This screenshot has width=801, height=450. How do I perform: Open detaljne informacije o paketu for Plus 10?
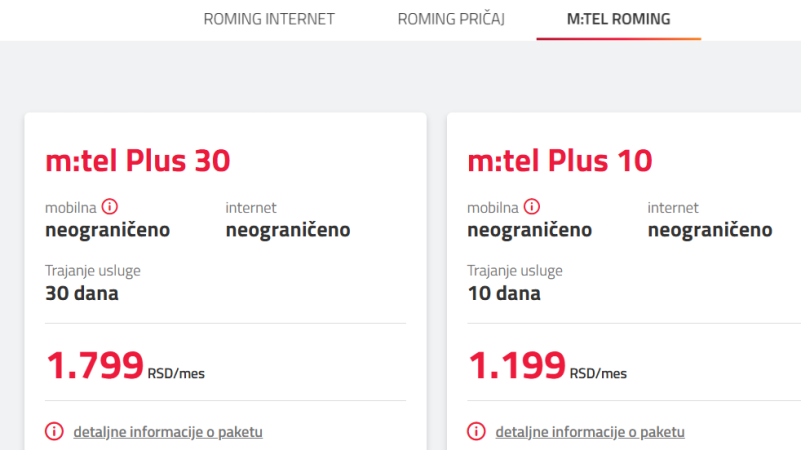pos(590,432)
